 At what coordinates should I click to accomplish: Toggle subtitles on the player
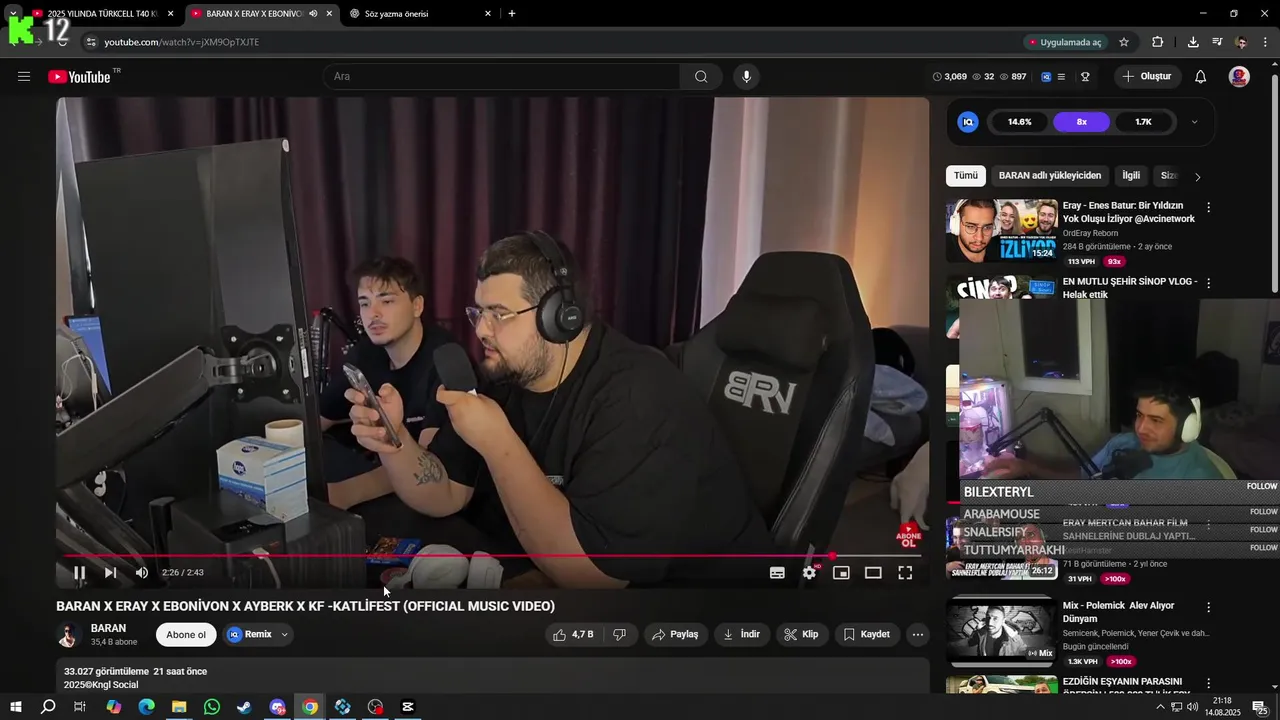777,573
